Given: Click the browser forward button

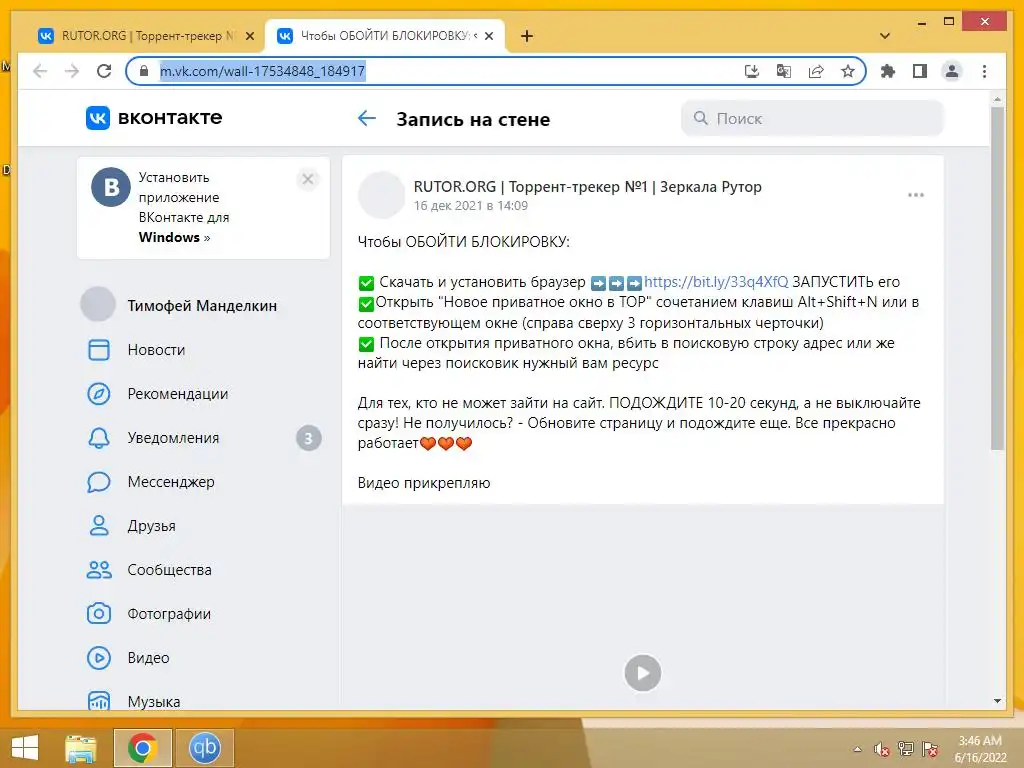Looking at the screenshot, I should [72, 71].
